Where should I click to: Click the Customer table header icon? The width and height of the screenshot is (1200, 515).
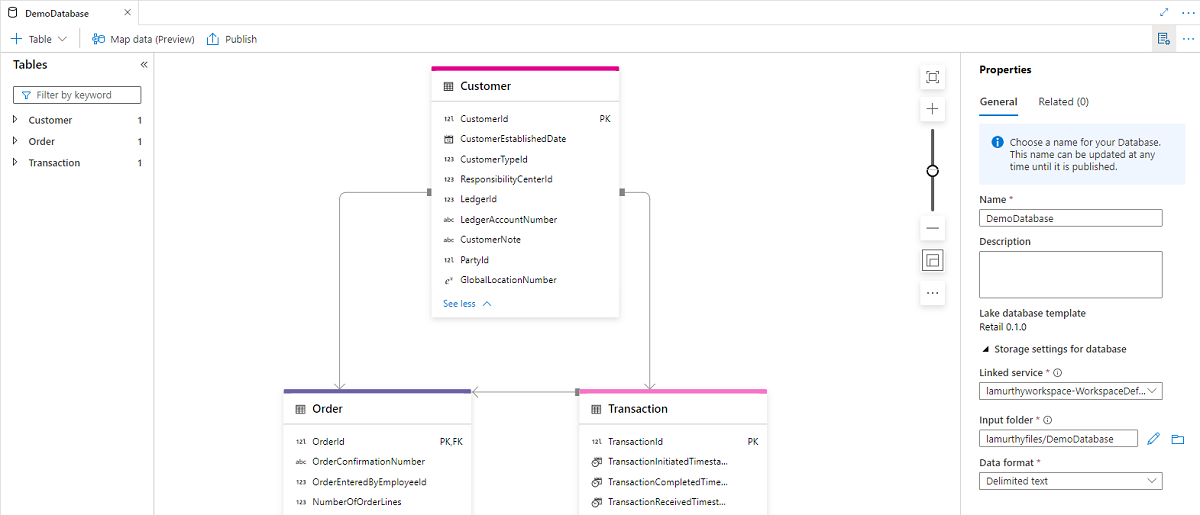448,86
